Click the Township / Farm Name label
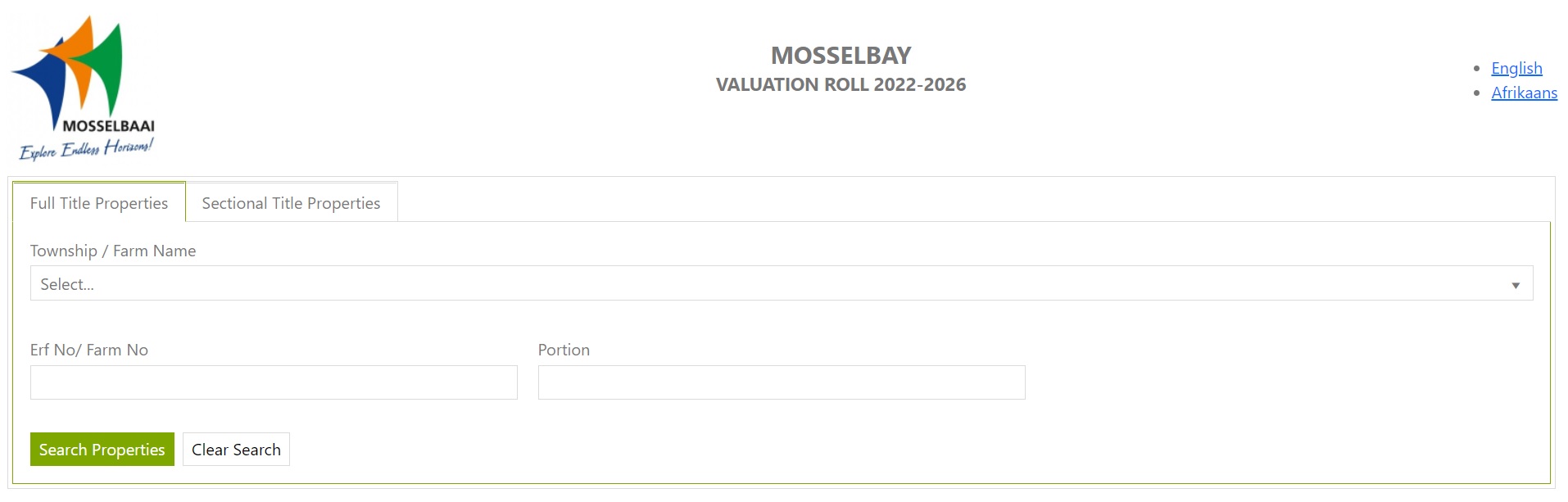 click(x=113, y=251)
